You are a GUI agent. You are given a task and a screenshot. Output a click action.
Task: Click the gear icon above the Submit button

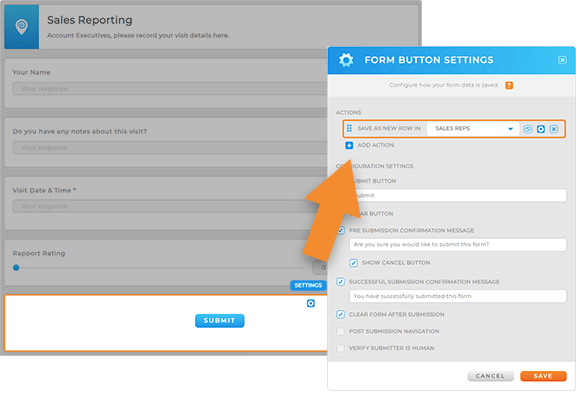311,303
